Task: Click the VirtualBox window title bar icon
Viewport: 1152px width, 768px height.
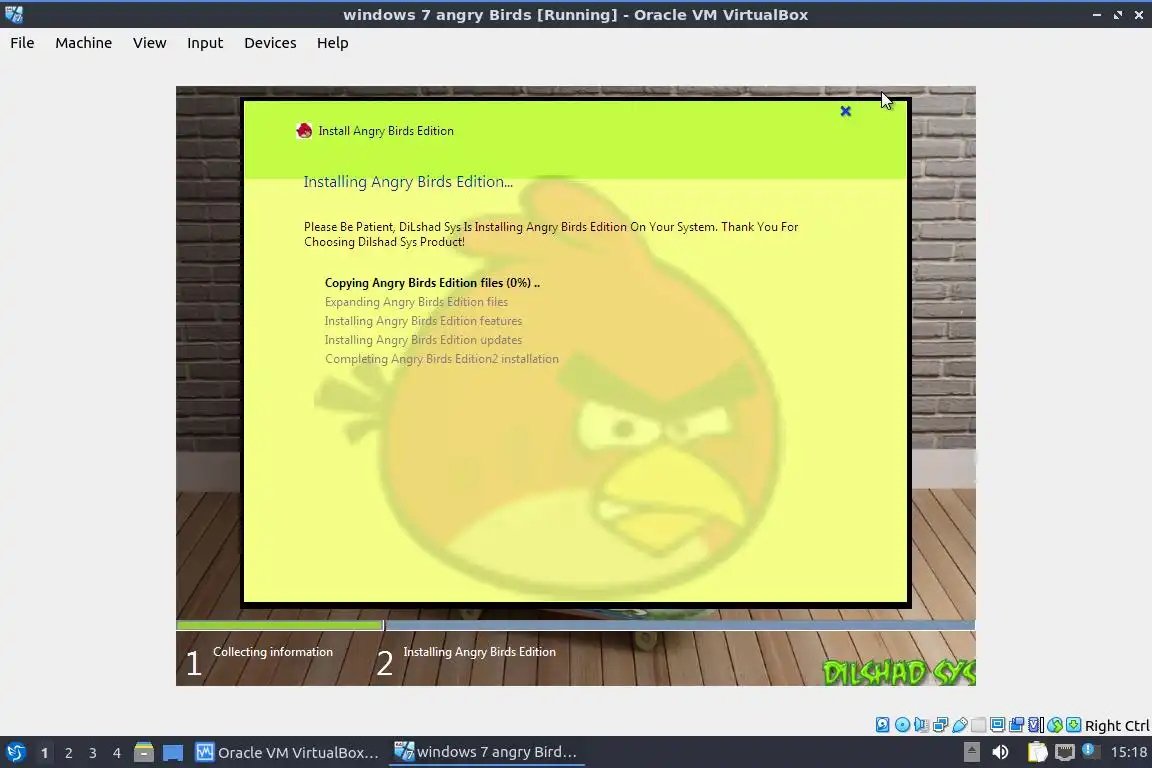Action: (13, 14)
